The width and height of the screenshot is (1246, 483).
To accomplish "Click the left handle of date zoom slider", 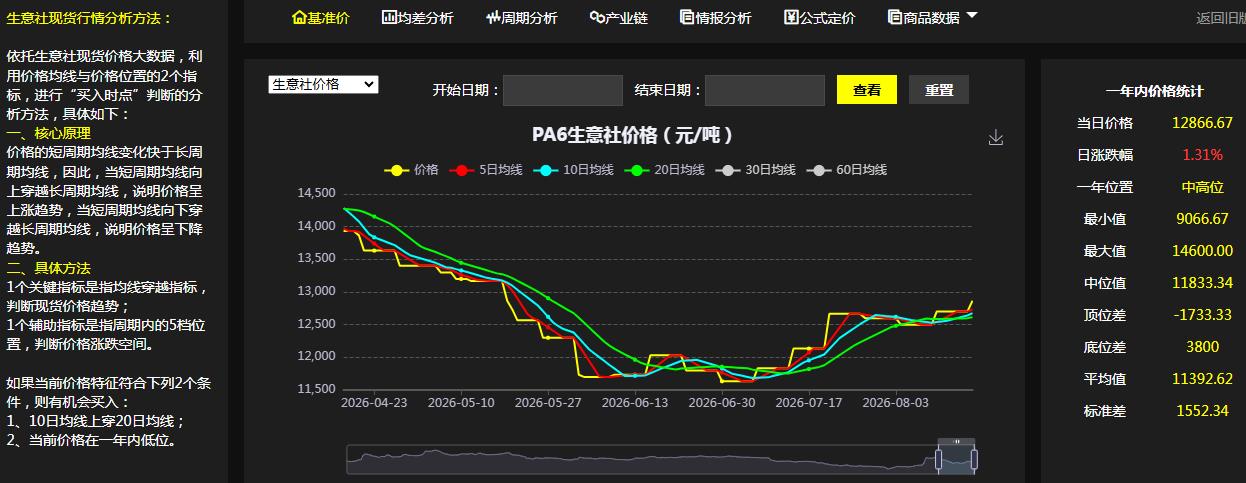I will (939, 460).
